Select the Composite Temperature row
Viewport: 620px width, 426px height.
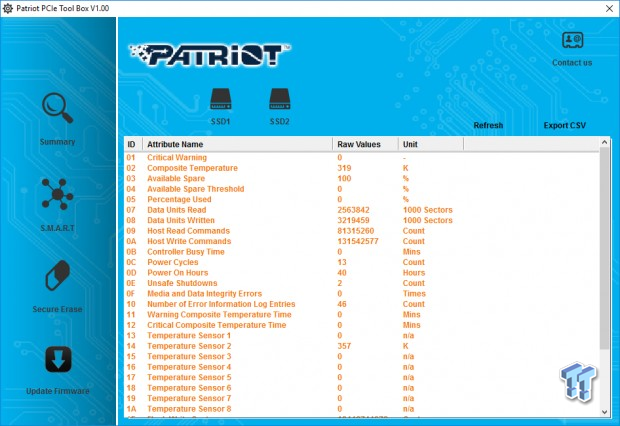pos(362,168)
